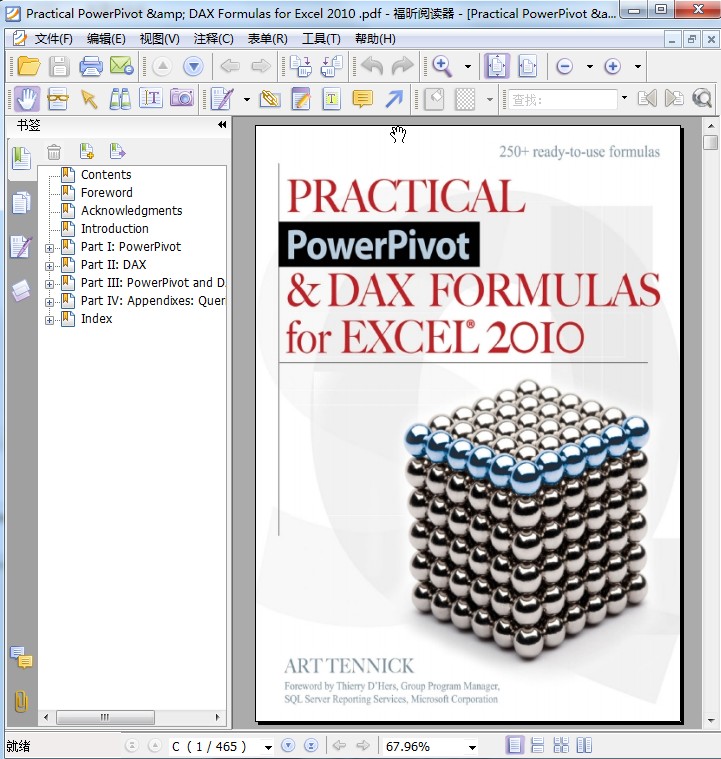Select the Hand tool
This screenshot has height=759, width=721.
pos(27,99)
